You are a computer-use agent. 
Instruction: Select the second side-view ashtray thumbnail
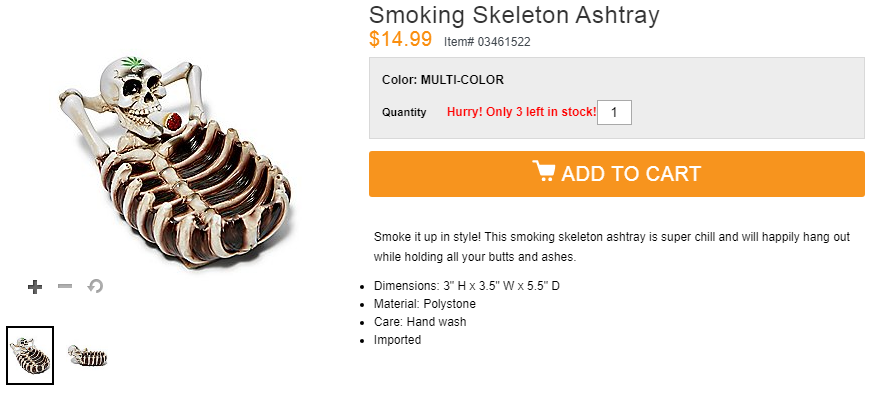point(88,356)
